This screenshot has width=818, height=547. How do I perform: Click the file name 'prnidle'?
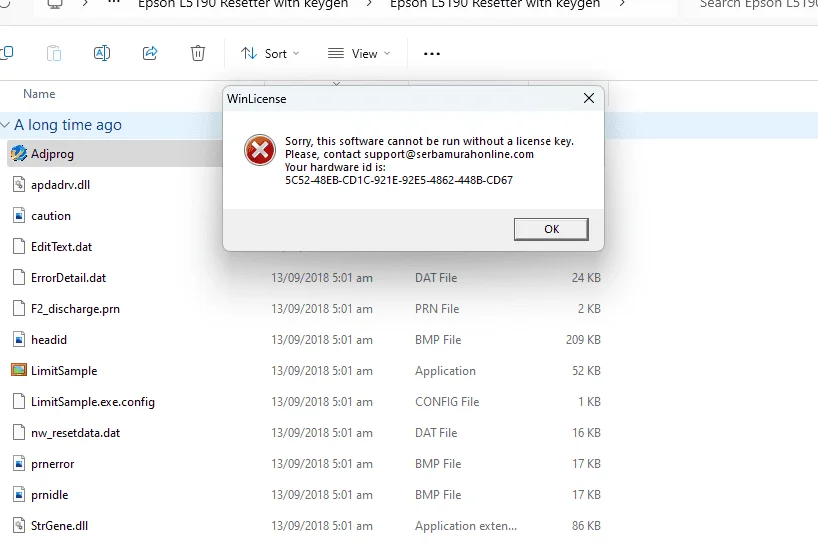50,495
